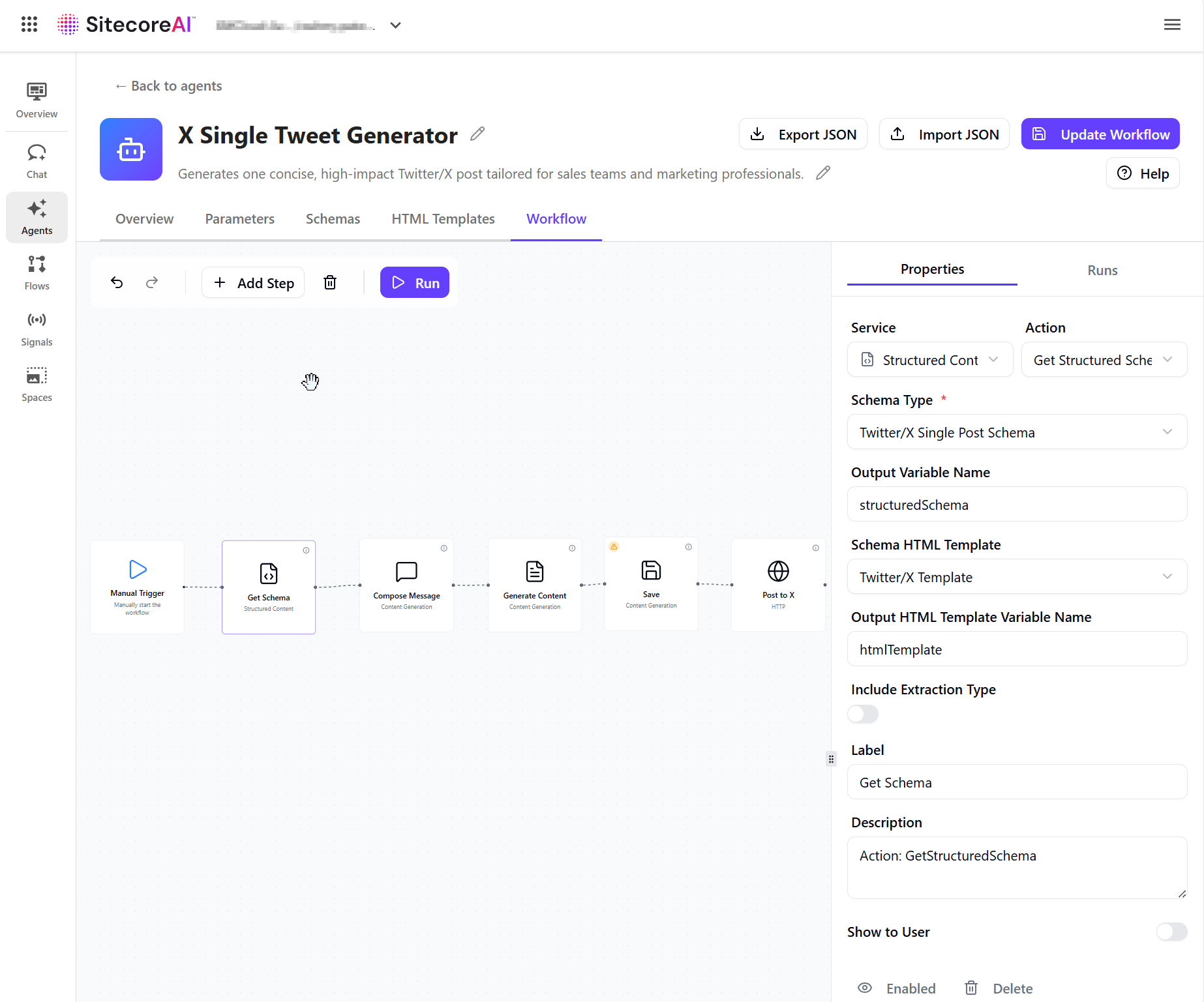This screenshot has width=1204, height=1002.
Task: Open the hamburger menu at top right
Action: coord(1171,25)
